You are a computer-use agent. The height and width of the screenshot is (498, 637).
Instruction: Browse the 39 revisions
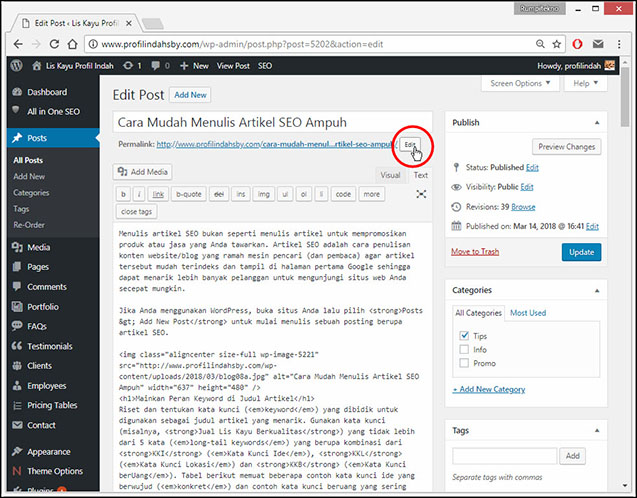coord(523,207)
